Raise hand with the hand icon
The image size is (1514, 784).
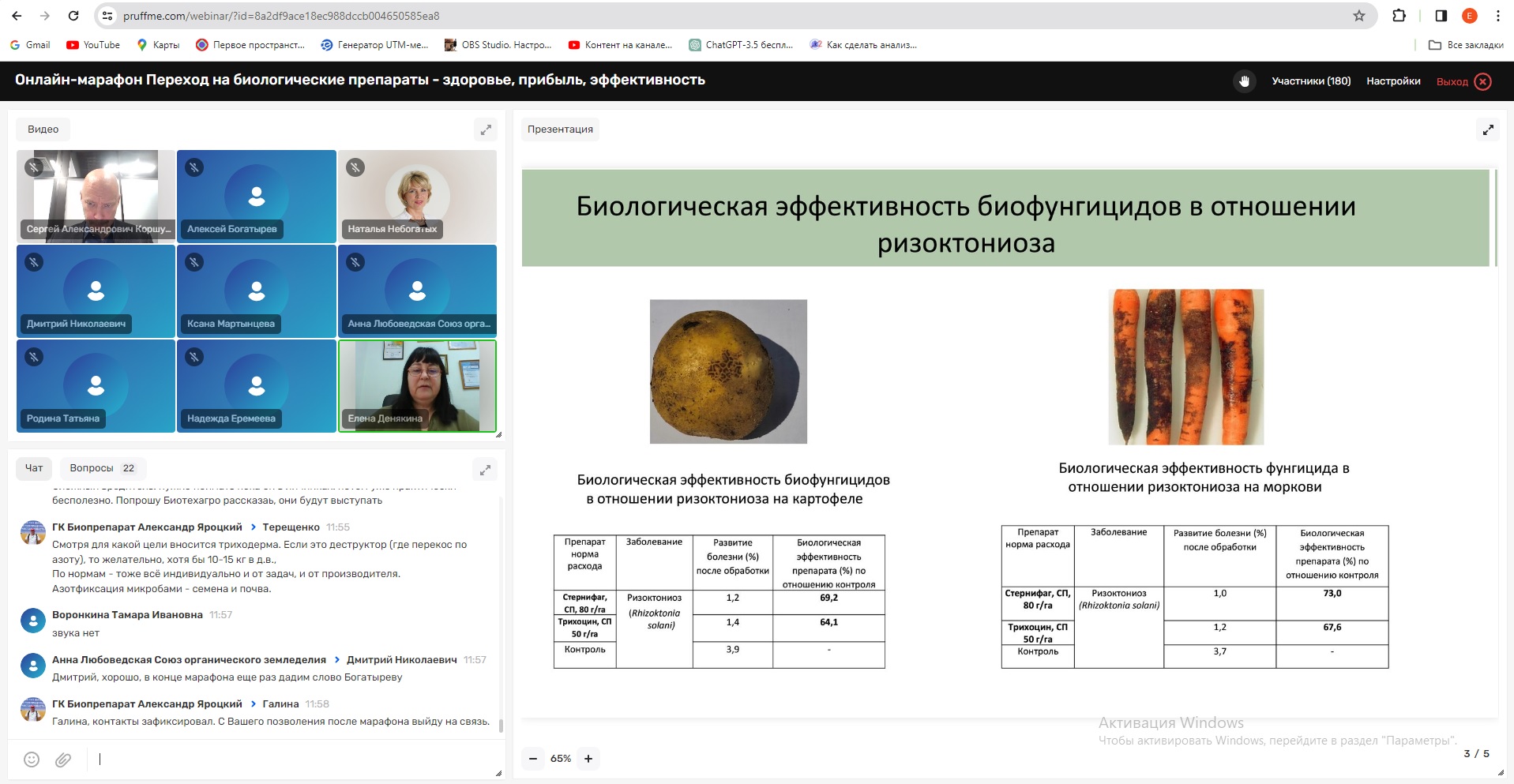point(1244,81)
